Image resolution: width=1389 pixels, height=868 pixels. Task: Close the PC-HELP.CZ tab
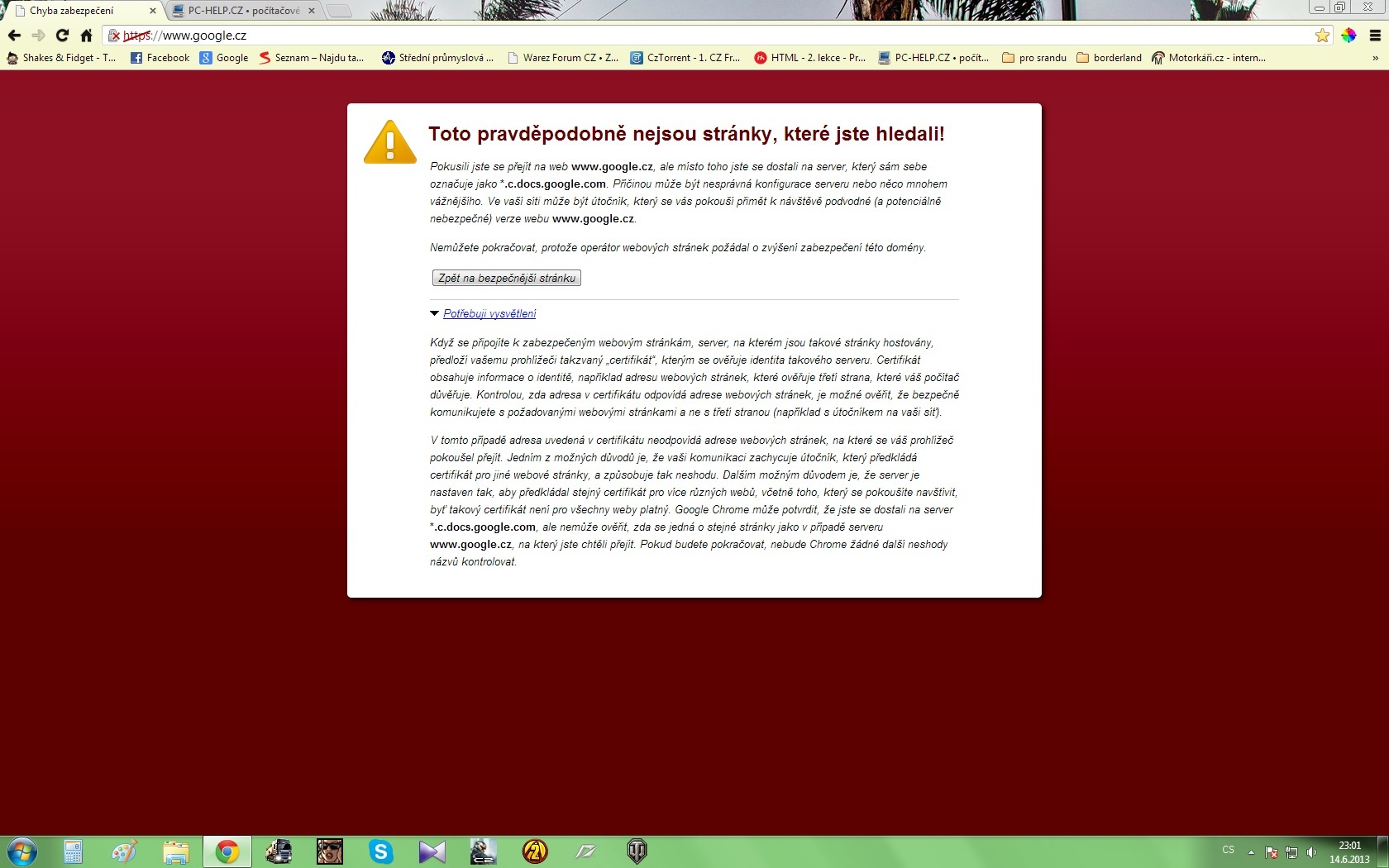point(312,11)
